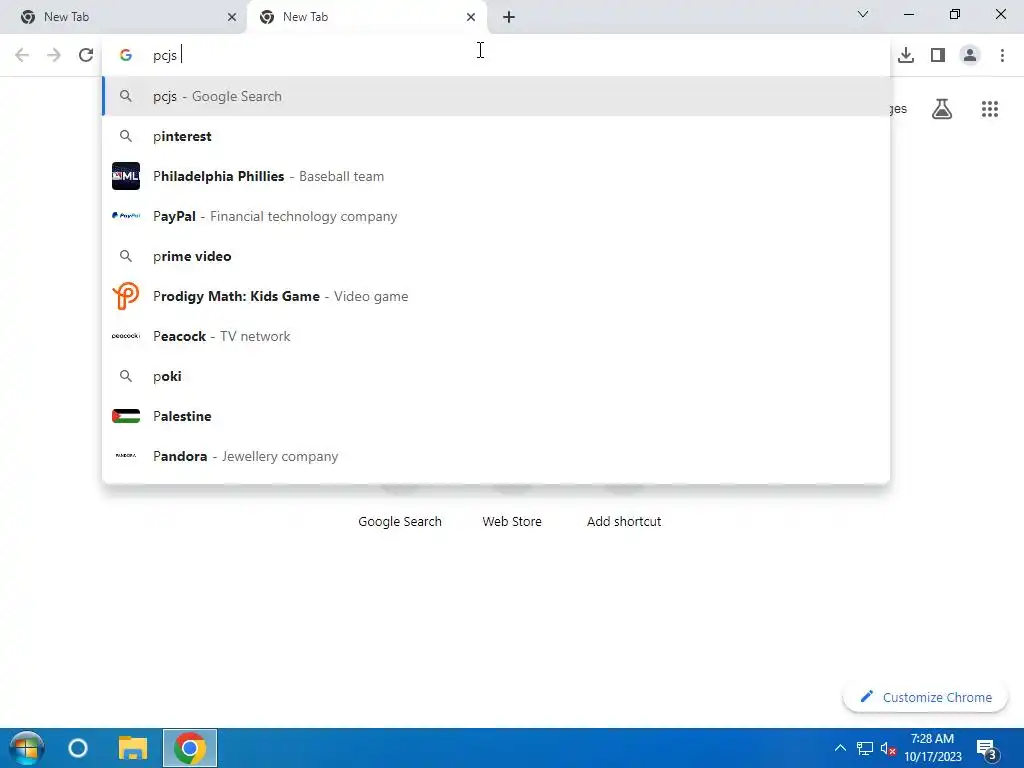The image size is (1024, 768).
Task: Open the taskbar clock and date
Action: pyautogui.click(x=933, y=748)
